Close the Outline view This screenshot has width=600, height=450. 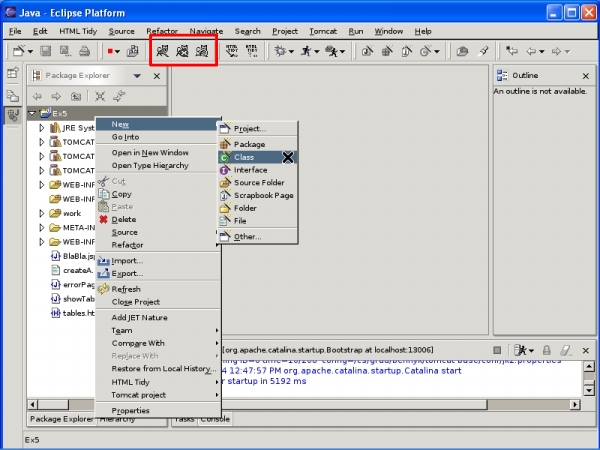(586, 76)
